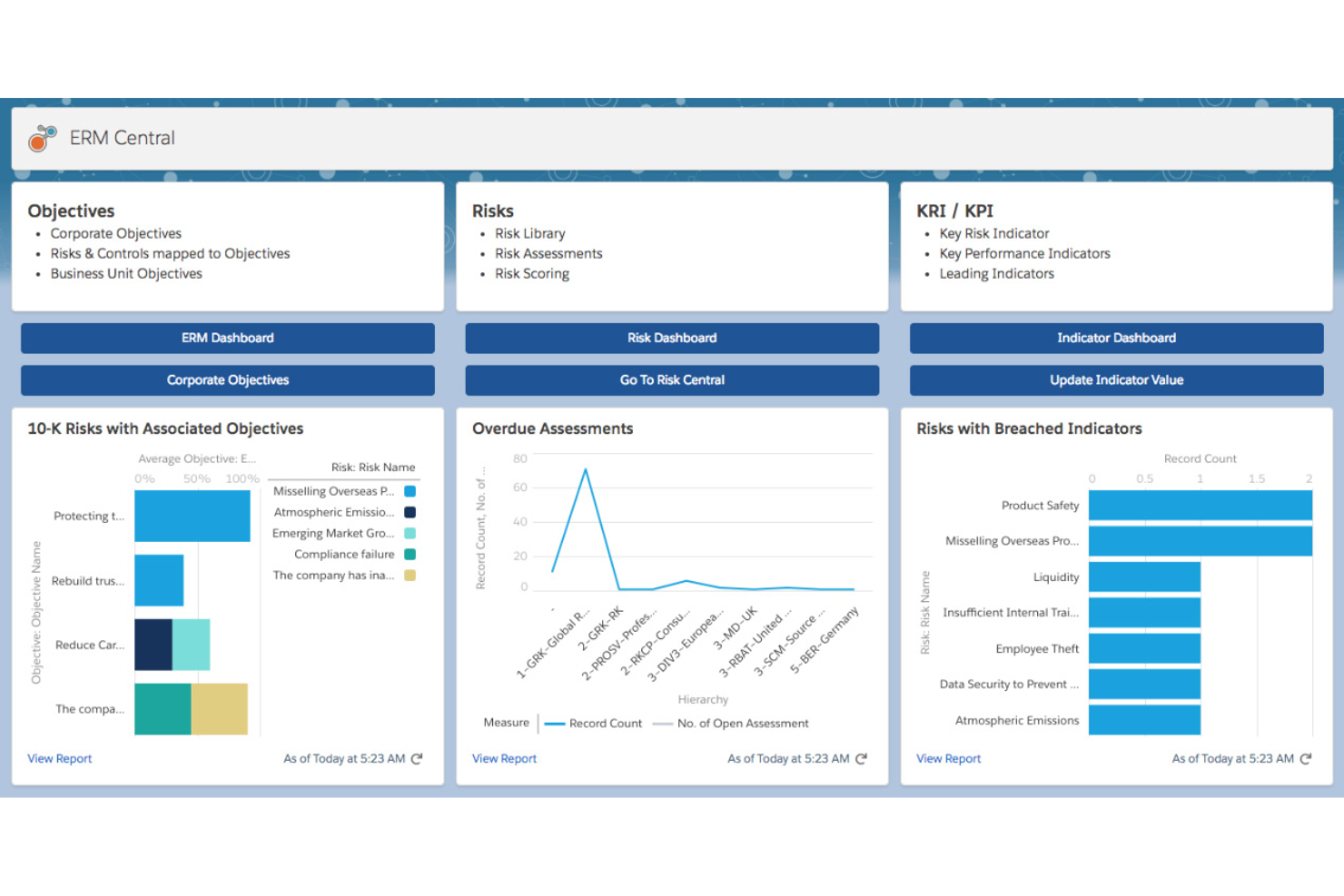Click the ERM Central app logo icon
Viewport: 1344px width, 896px height.
tap(41, 138)
